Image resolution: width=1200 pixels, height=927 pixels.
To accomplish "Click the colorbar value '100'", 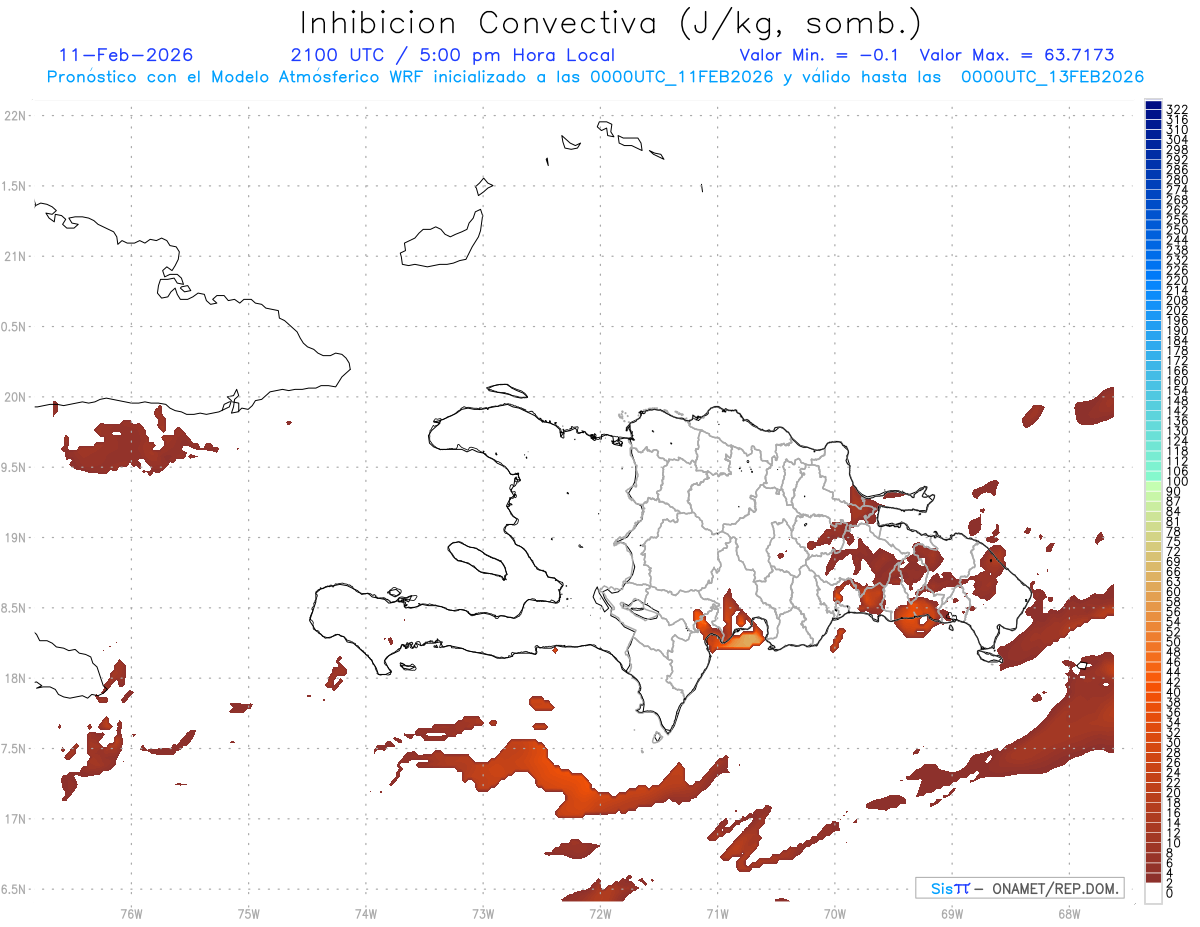I will (1176, 482).
